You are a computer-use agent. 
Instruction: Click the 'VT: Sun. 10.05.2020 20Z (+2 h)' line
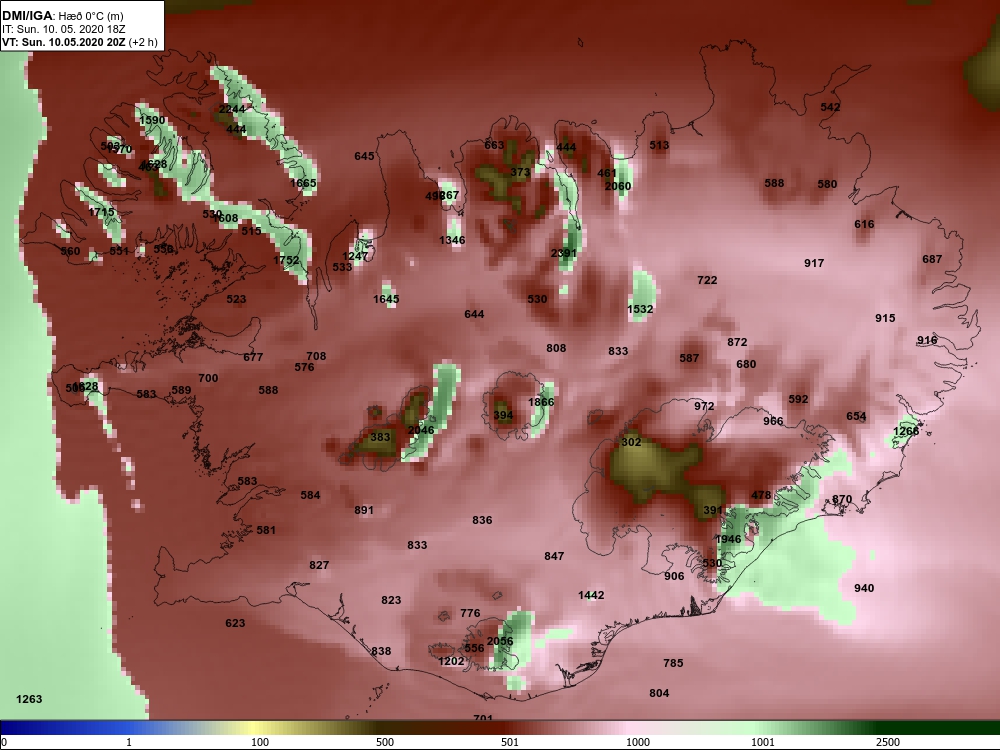(80, 42)
